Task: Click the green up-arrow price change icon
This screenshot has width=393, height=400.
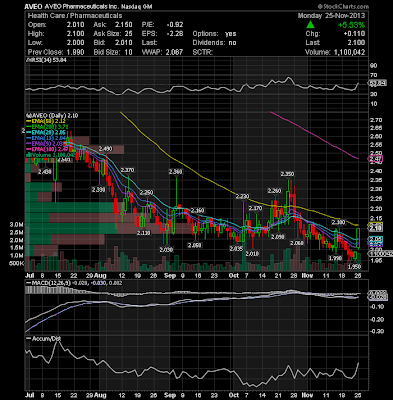Action: coord(310,25)
